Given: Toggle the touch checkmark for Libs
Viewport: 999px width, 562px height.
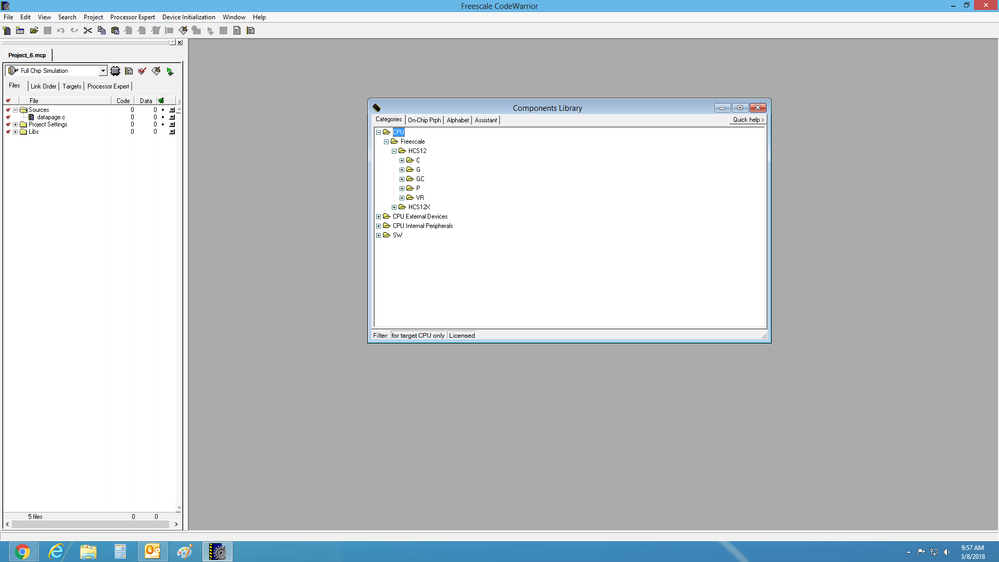Looking at the screenshot, I should pos(8,132).
